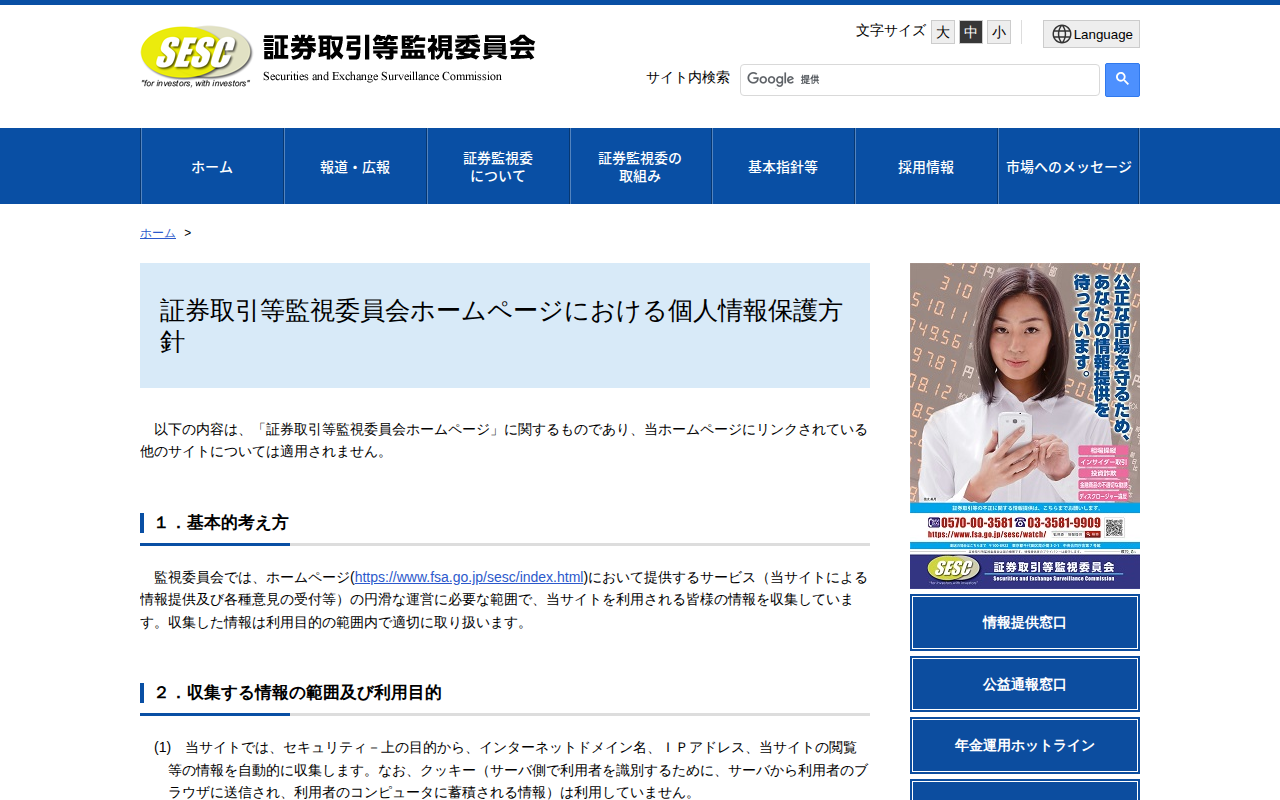Keep 中 text size selected
The height and width of the screenshot is (800, 1280).
pyautogui.click(x=969, y=31)
